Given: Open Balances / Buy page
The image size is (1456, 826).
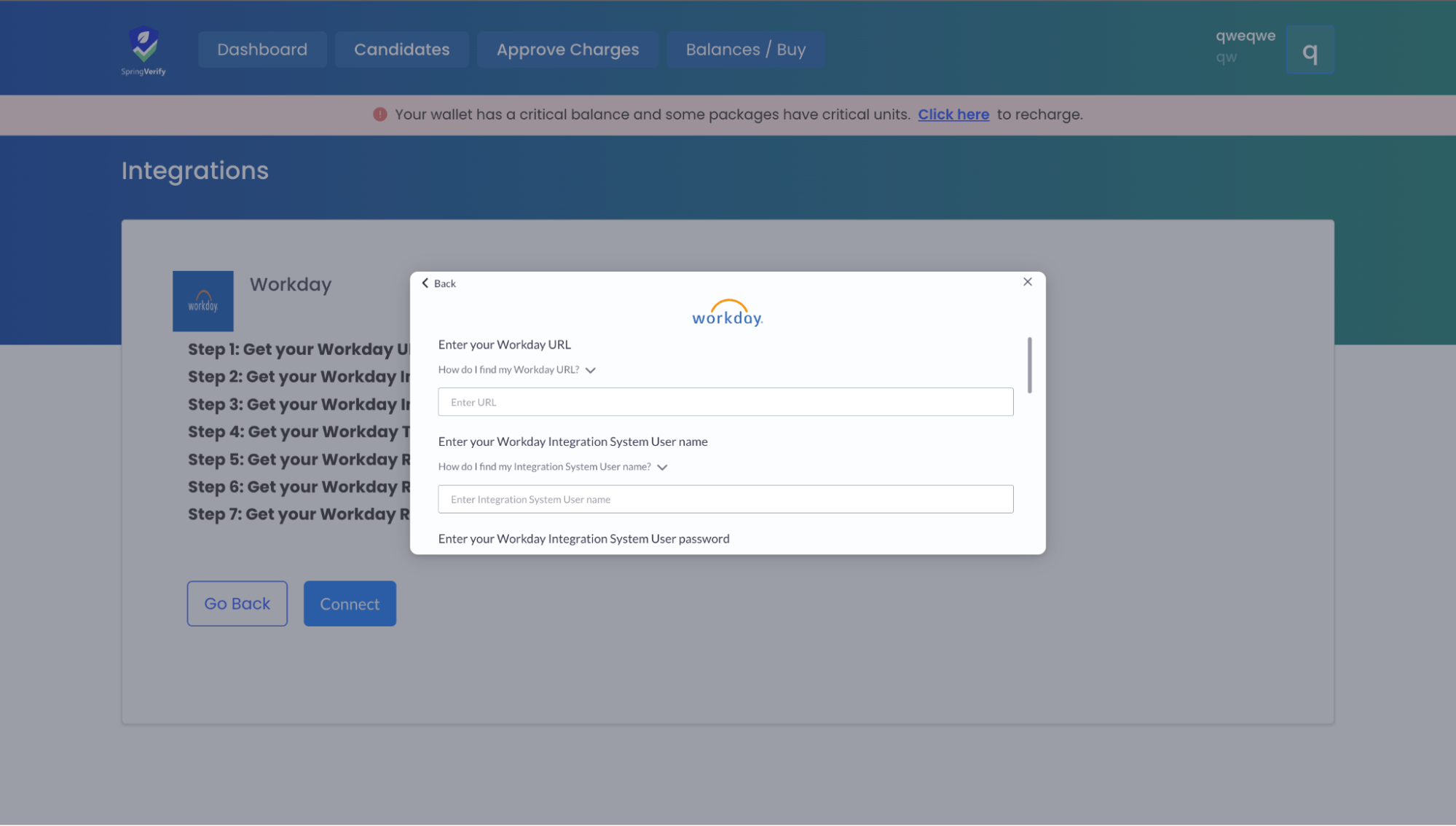Looking at the screenshot, I should coord(745,50).
